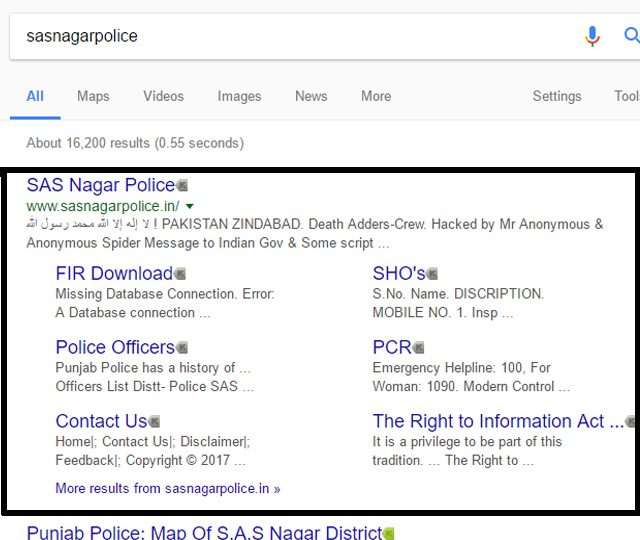Click the Punjab Police has a history snippet
Viewport: 640px width, 540px height.
(155, 377)
